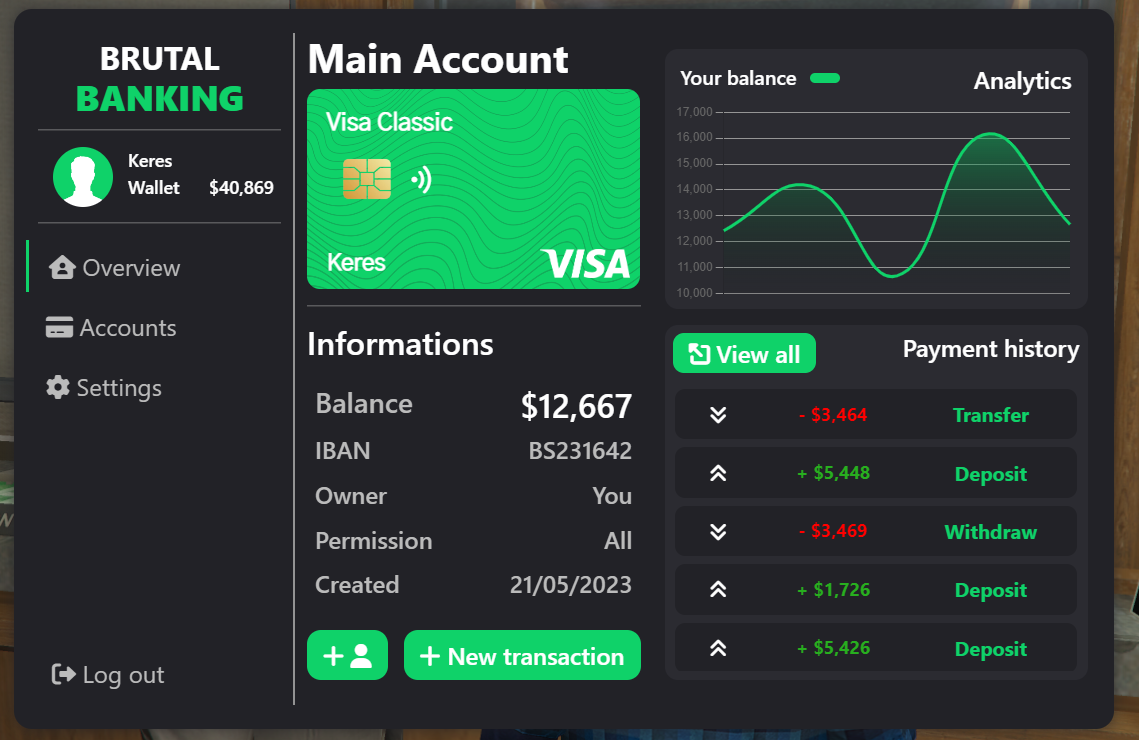The height and width of the screenshot is (740, 1139).
Task: Toggle the green switch beside Your balance
Action: click(826, 77)
